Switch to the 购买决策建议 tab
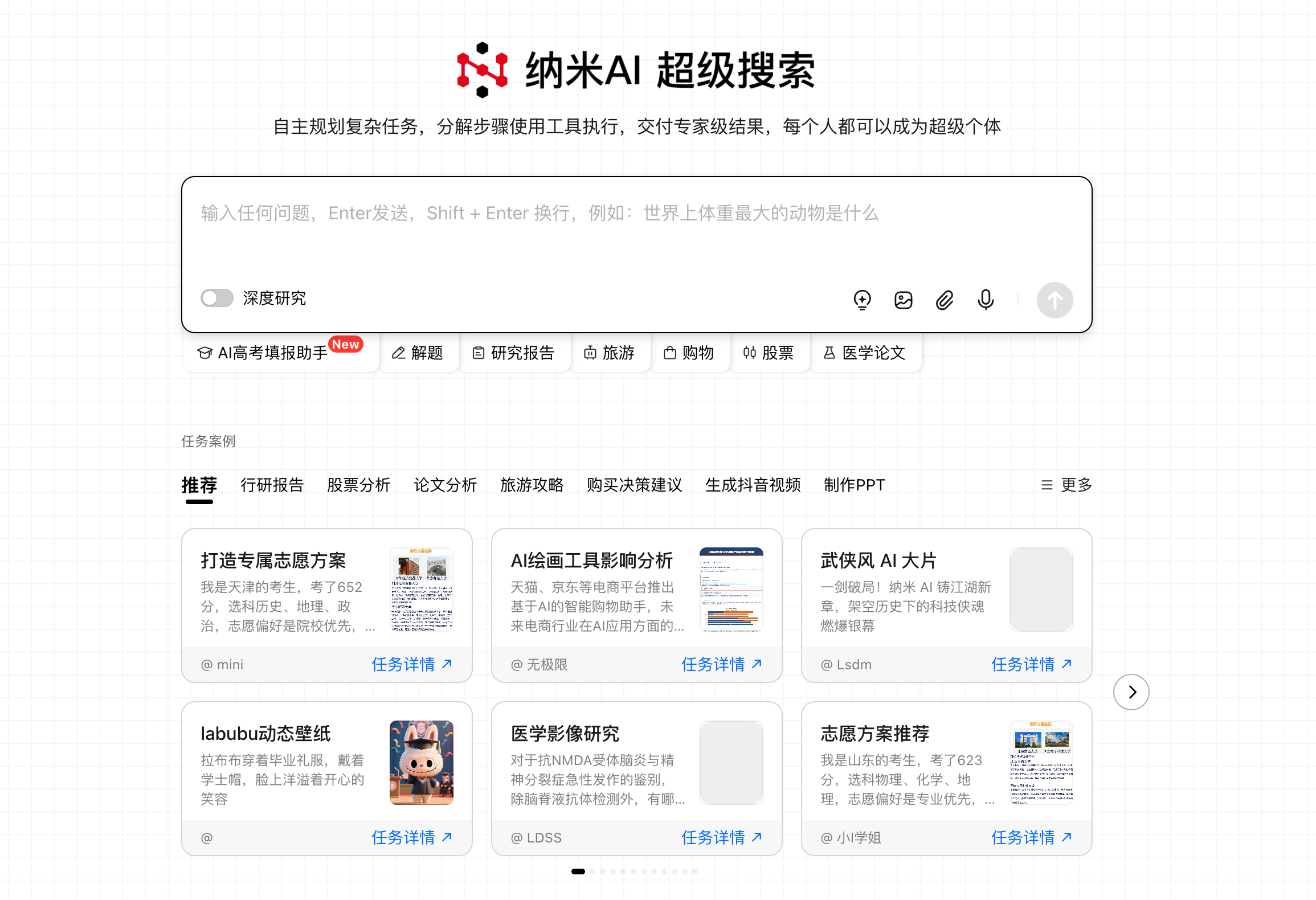The image size is (1316, 900). (634, 485)
